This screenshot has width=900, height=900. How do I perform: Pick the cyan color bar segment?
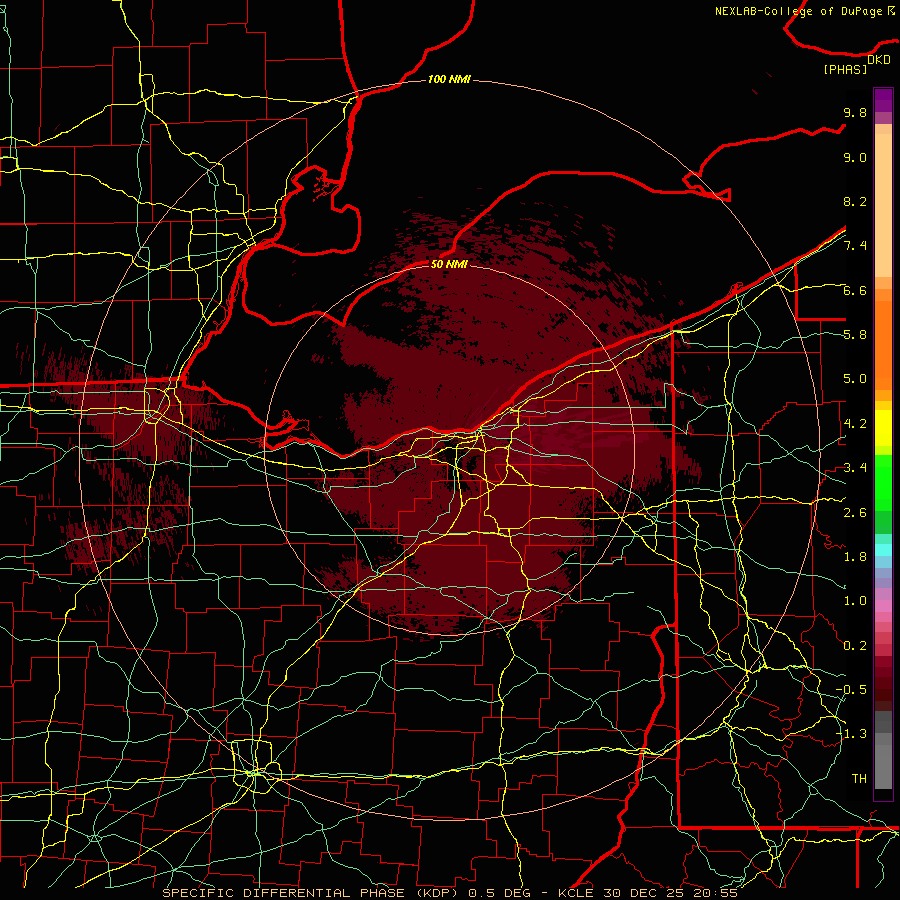click(x=883, y=550)
